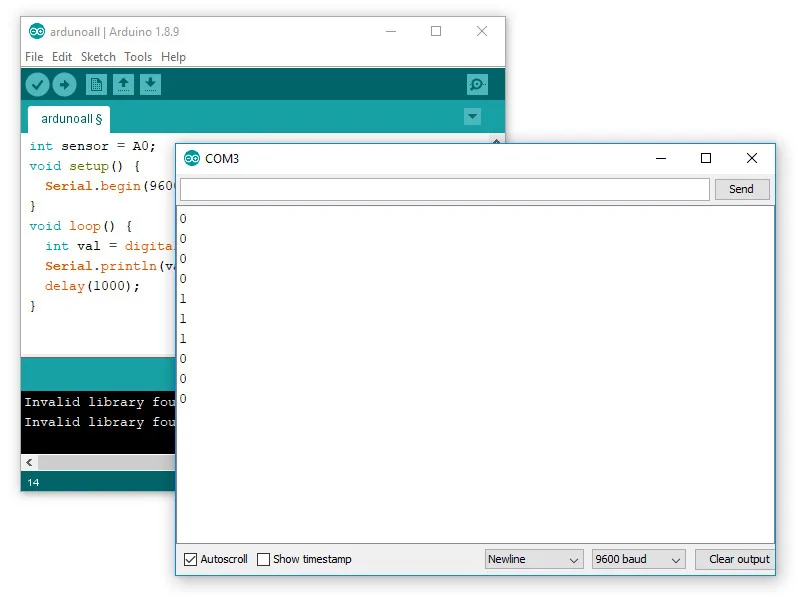Save sketch with the Save icon

click(150, 84)
